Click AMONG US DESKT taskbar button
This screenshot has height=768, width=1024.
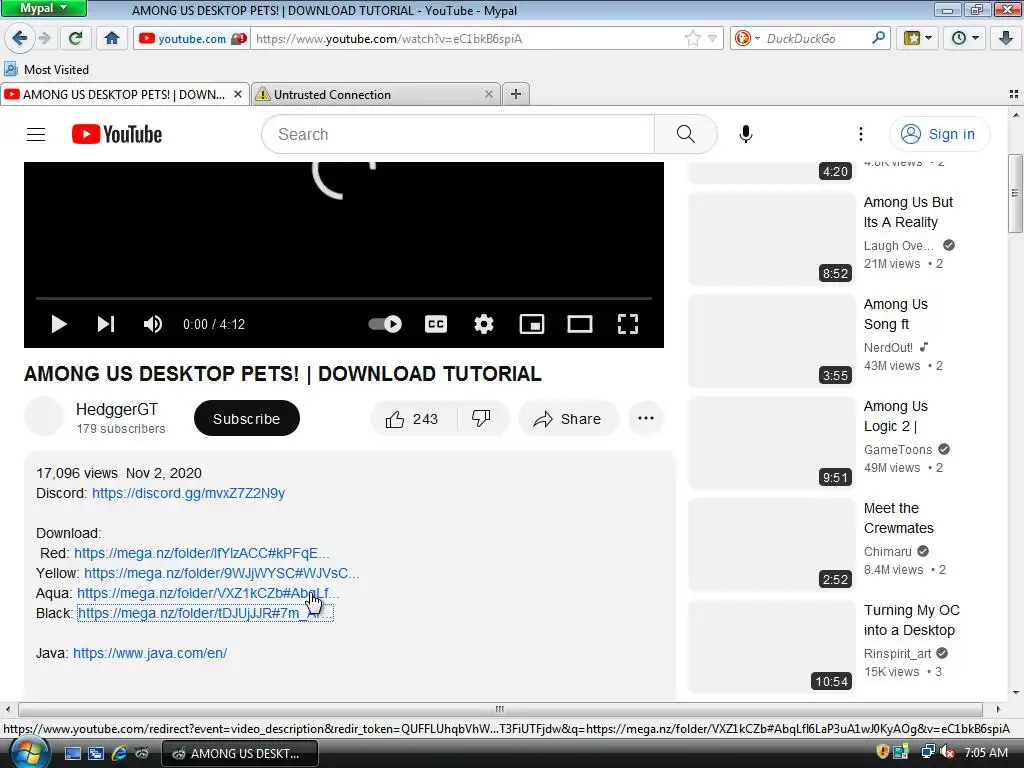239,754
